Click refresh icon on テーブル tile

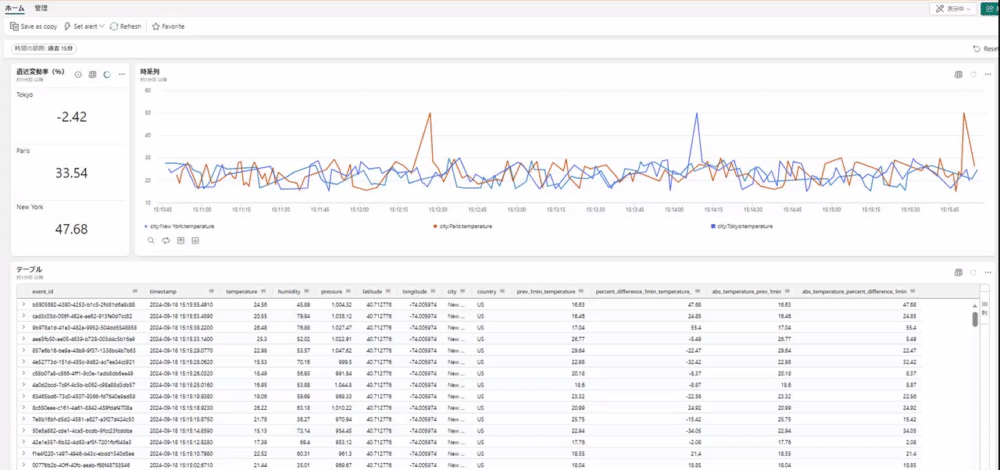pyautogui.click(x=973, y=272)
